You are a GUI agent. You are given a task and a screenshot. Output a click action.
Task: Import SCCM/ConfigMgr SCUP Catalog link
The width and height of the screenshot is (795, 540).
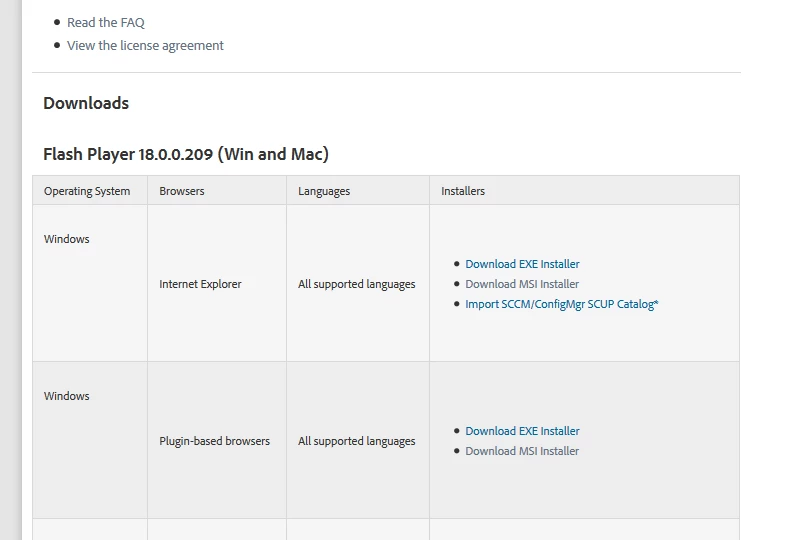(561, 304)
